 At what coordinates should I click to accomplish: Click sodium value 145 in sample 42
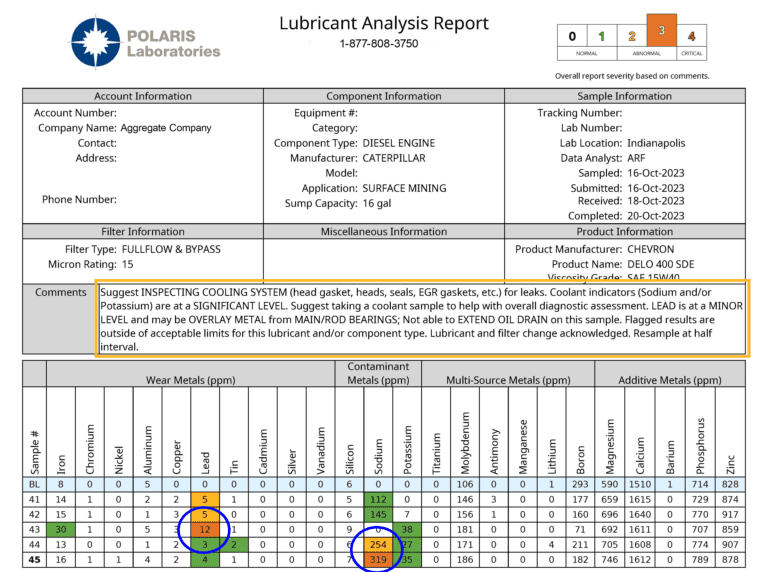click(x=378, y=515)
